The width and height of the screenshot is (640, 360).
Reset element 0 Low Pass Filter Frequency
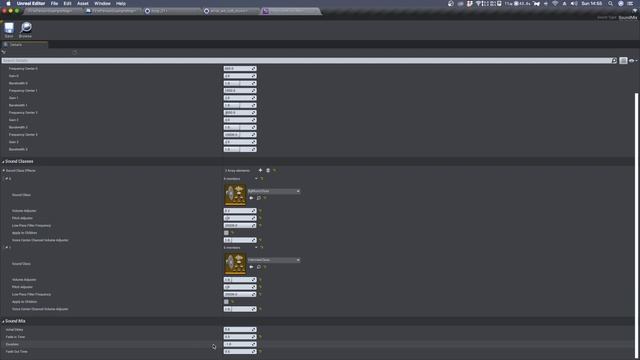pos(260,225)
